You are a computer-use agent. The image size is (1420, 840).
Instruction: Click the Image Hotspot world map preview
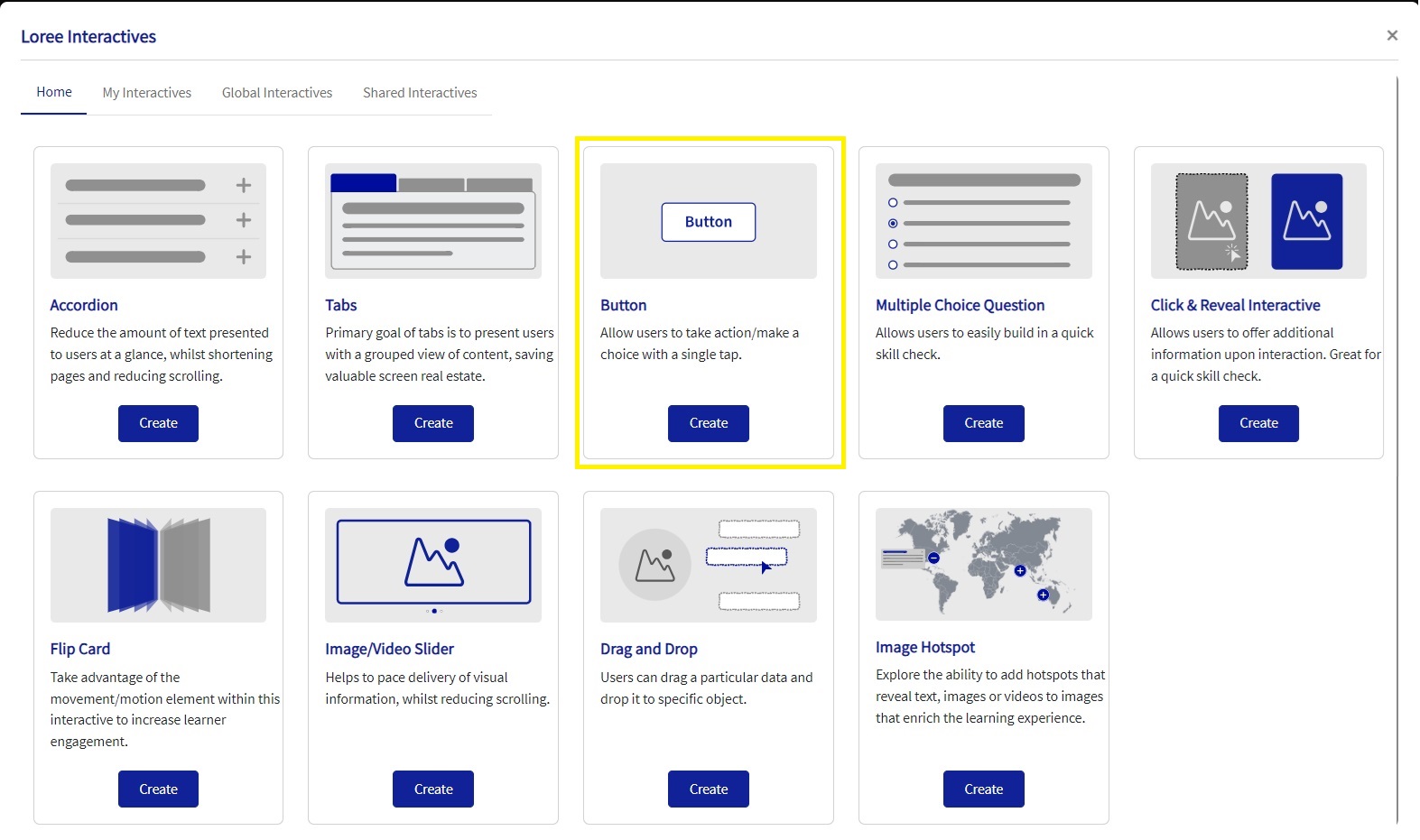984,564
